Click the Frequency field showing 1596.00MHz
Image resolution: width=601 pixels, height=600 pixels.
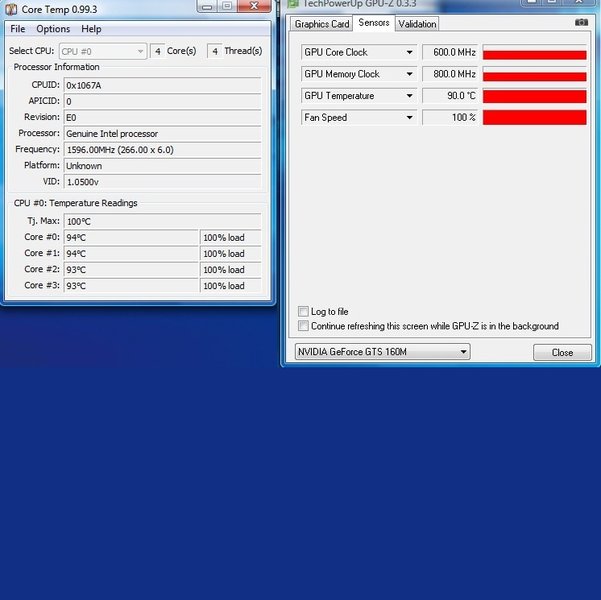[163, 150]
